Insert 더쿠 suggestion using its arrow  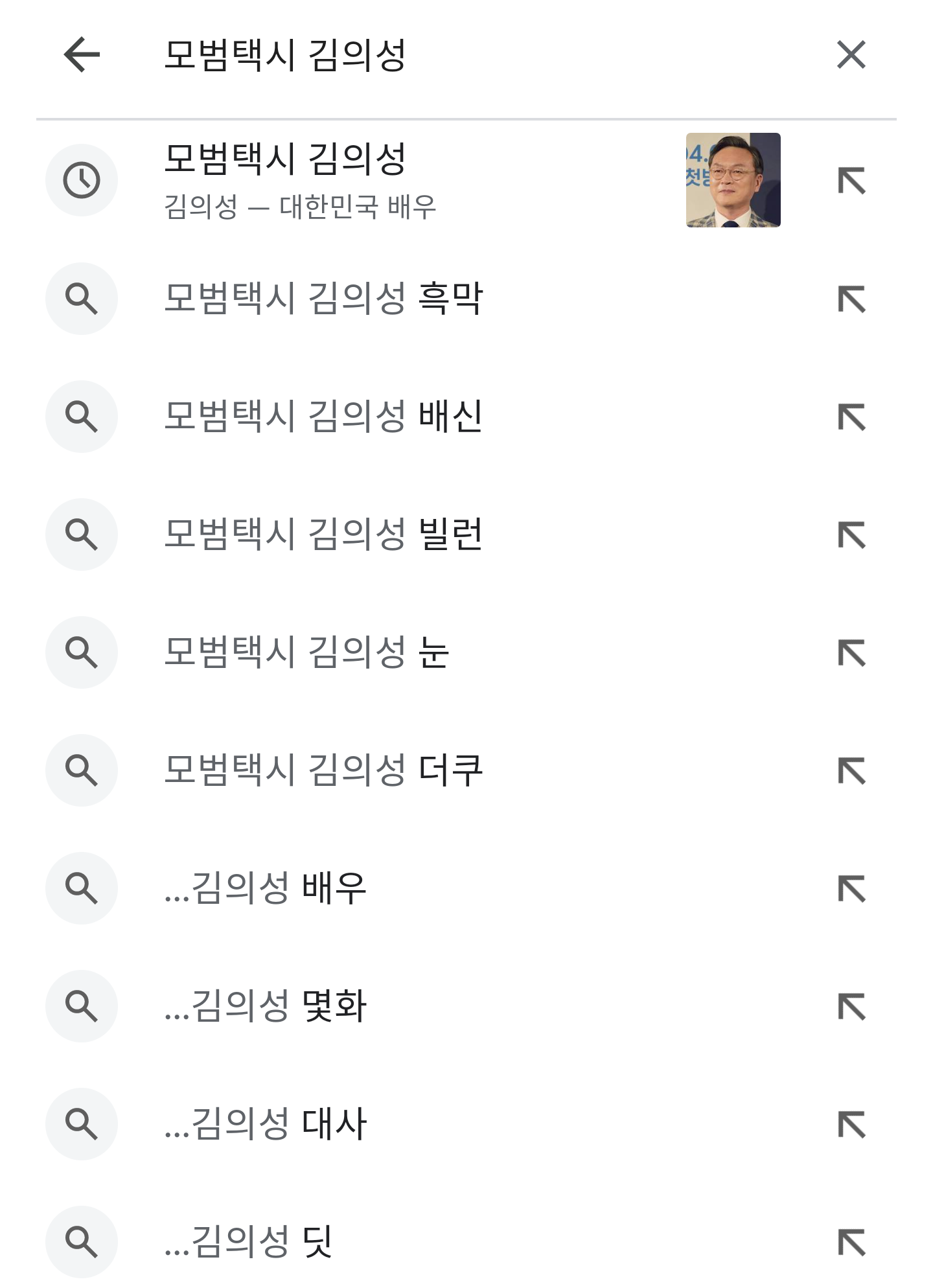point(851,771)
